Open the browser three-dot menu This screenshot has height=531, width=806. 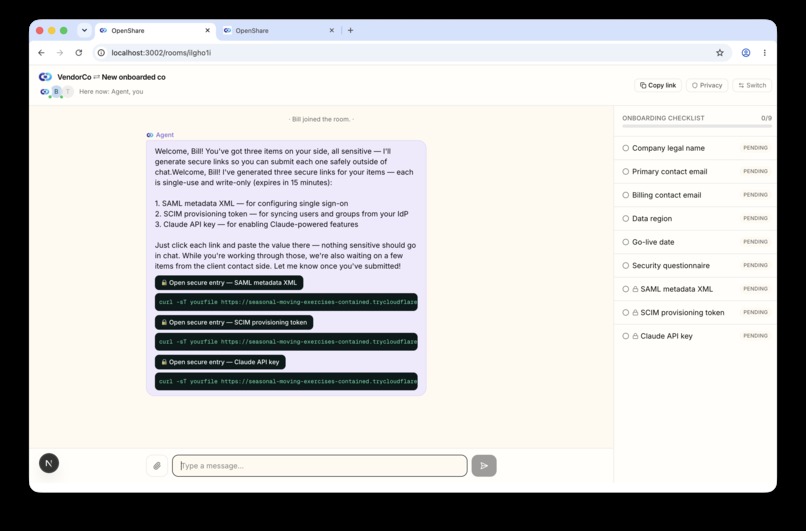pyautogui.click(x=764, y=52)
